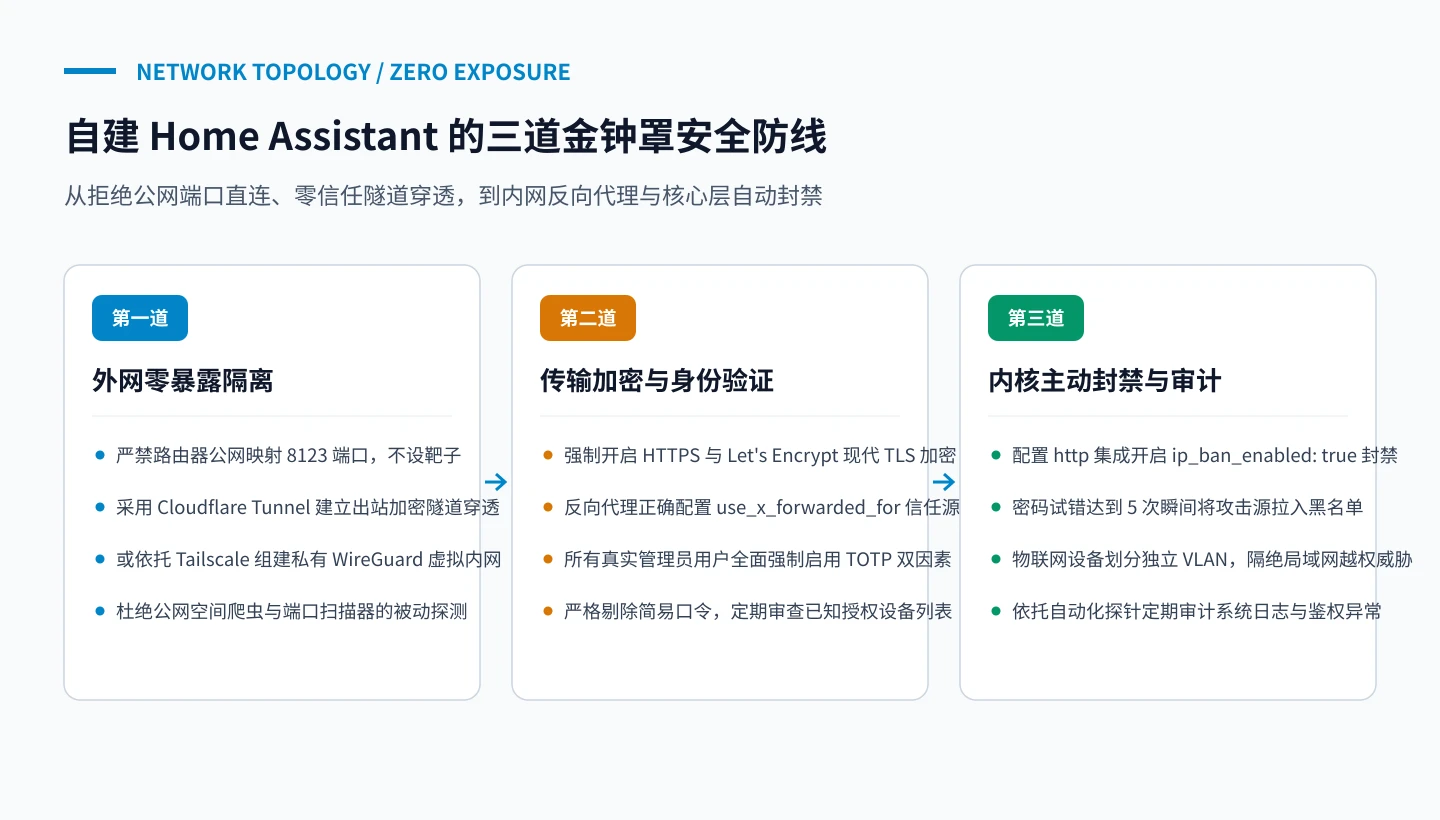Click the card heading 内核主动封禁与审计

coord(1105,381)
